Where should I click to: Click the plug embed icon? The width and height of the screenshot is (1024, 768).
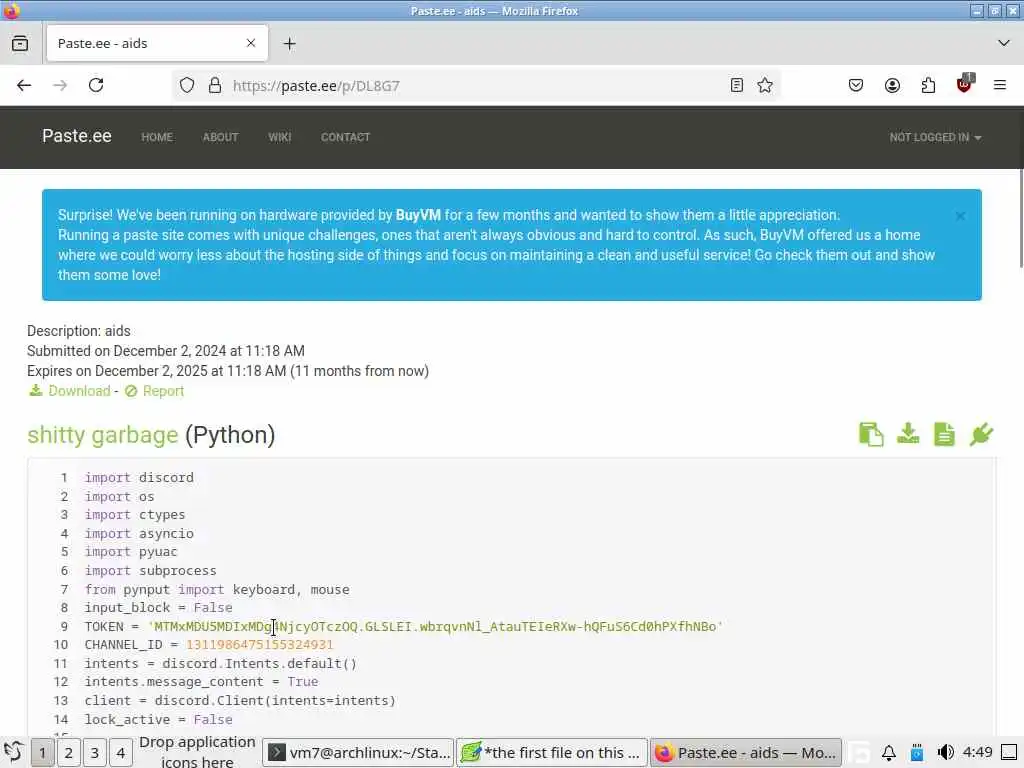[x=982, y=434]
